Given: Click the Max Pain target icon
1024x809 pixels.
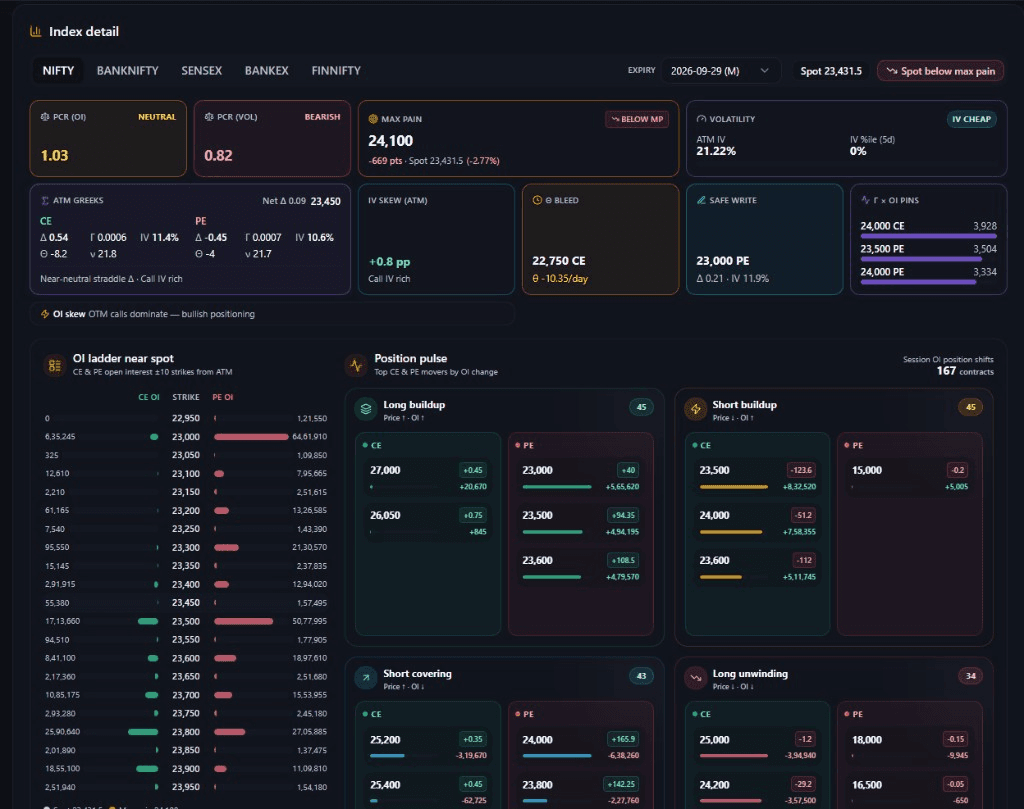Looking at the screenshot, I should point(374,119).
